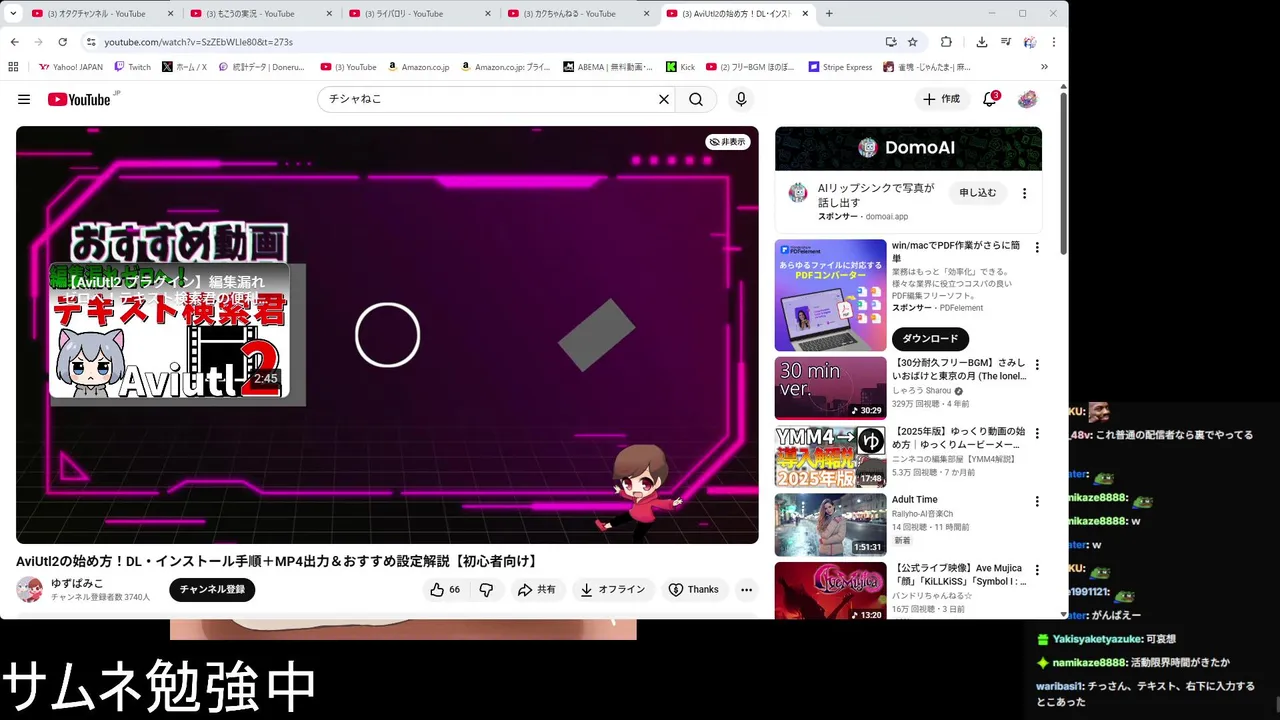Reload the current page
Image resolution: width=1280 pixels, height=720 pixels.
[62, 42]
